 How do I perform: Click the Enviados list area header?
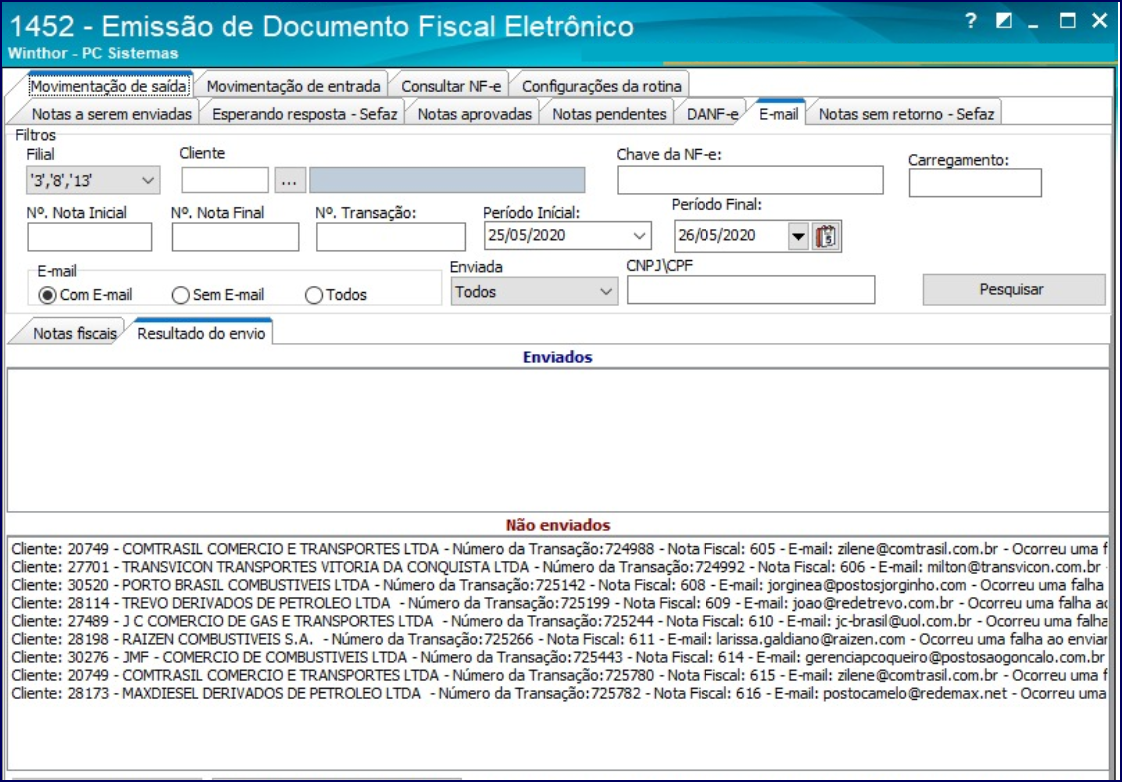[x=557, y=357]
